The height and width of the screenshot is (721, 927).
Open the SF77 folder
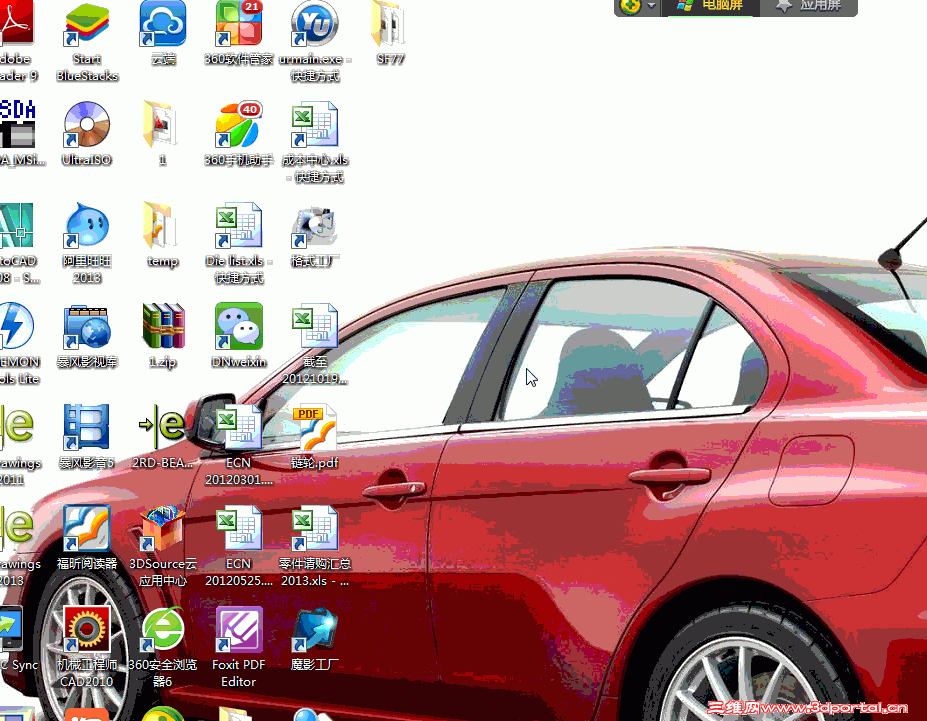pos(389,24)
